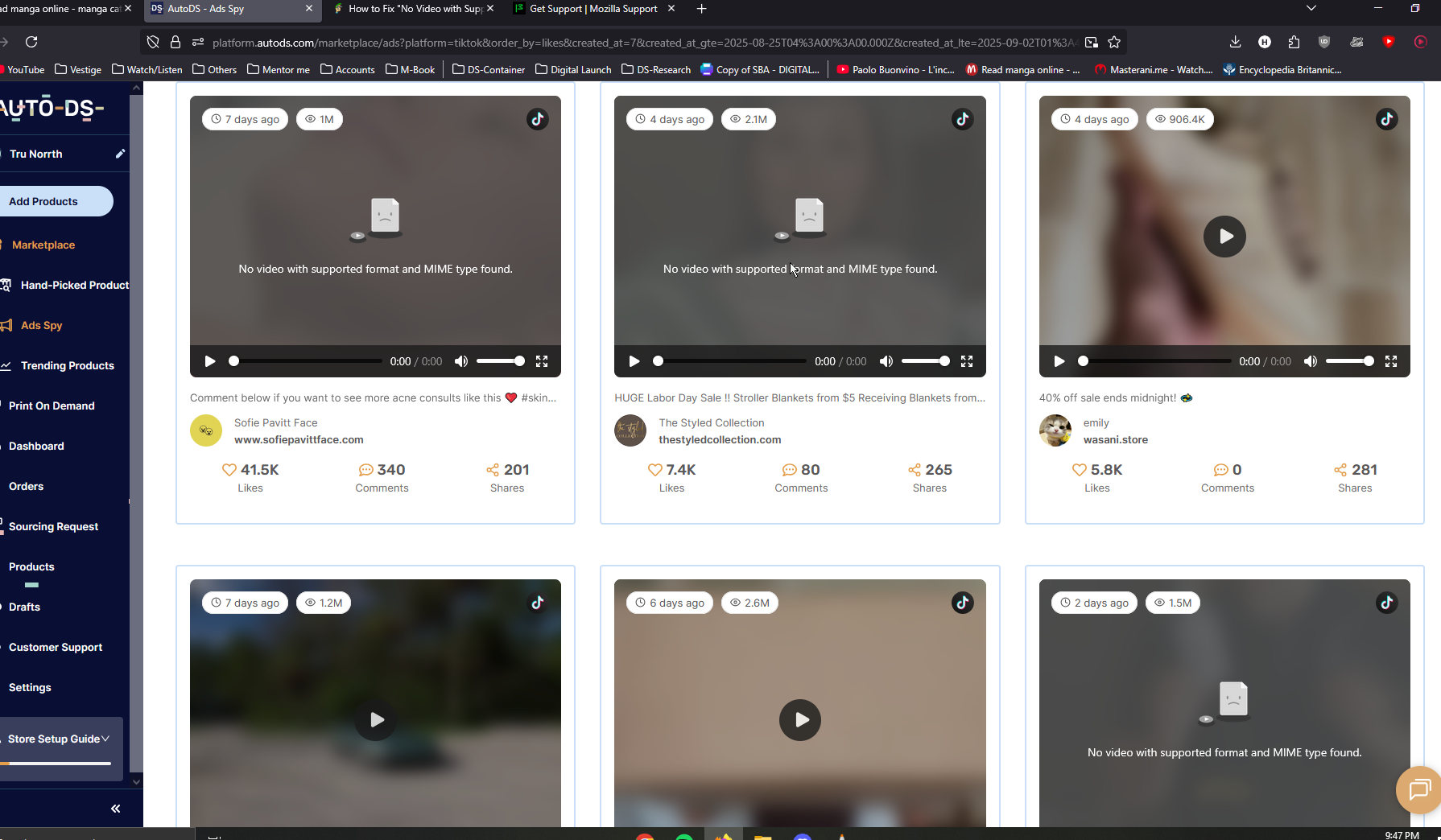Bookmark this page with the star icon
The height and width of the screenshot is (840, 1441).
pos(1114,43)
